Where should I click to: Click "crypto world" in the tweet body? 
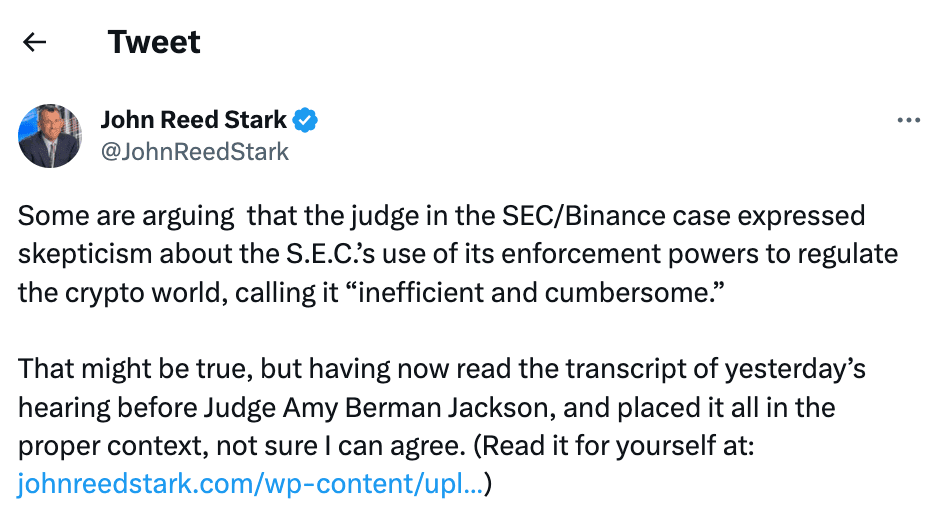146,294
